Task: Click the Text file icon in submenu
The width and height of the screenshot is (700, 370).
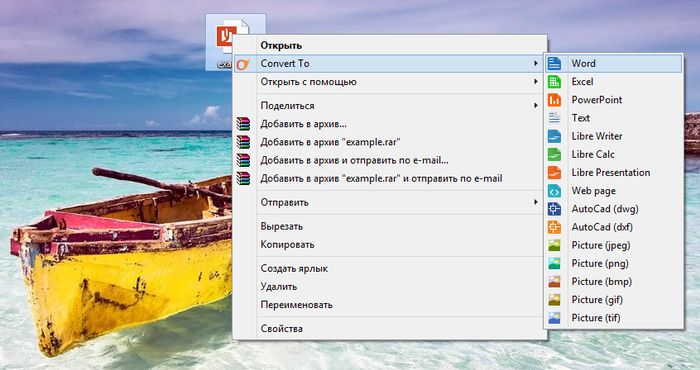Action: pos(554,118)
